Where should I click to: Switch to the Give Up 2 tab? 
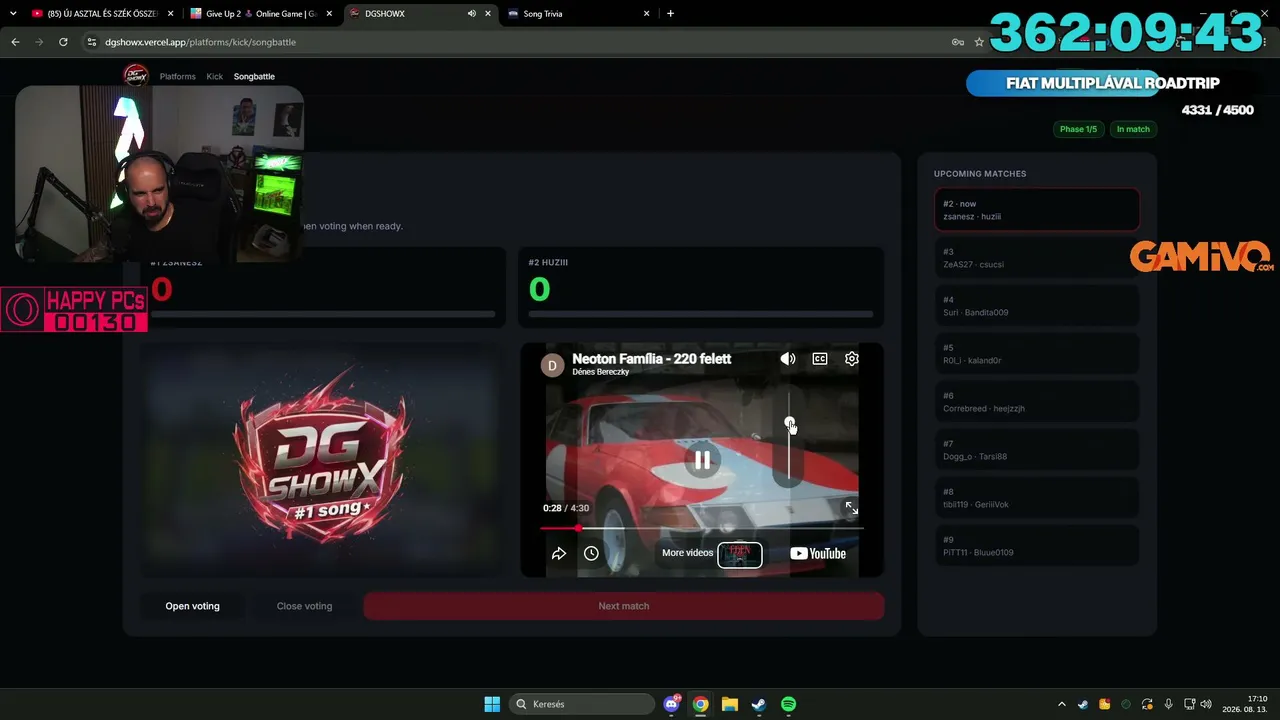click(260, 14)
